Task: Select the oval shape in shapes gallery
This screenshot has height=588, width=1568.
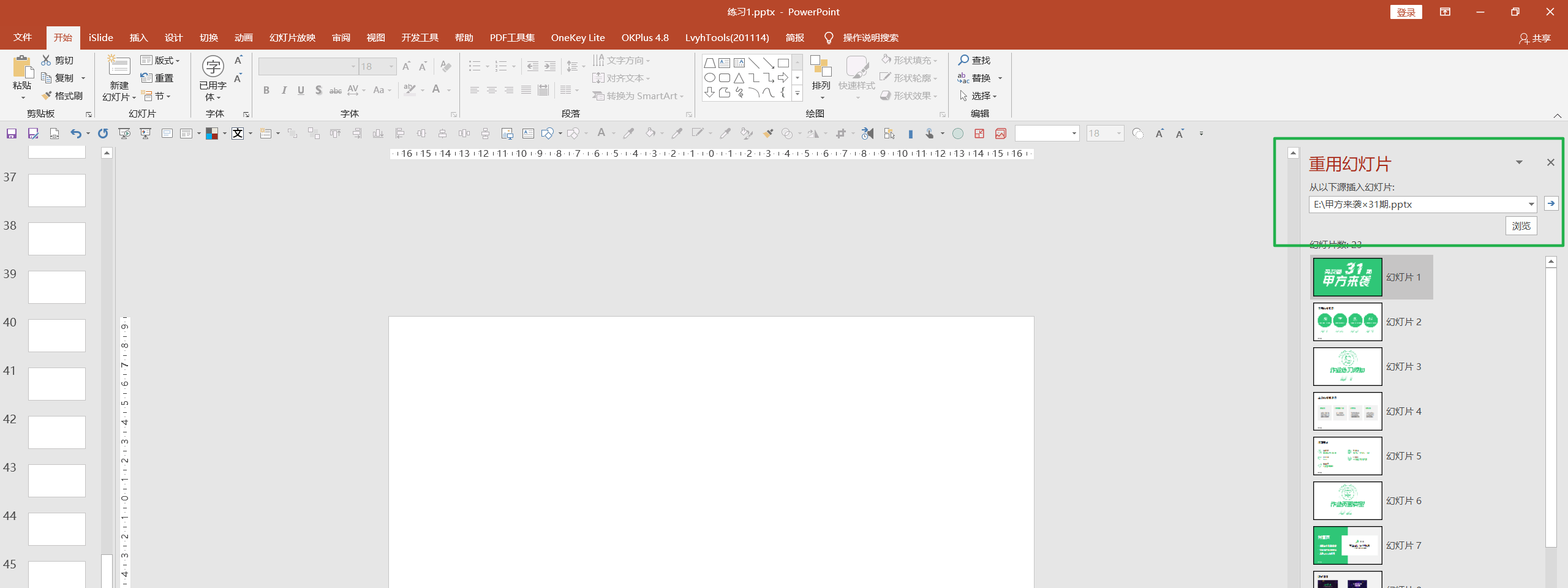Action: (709, 78)
